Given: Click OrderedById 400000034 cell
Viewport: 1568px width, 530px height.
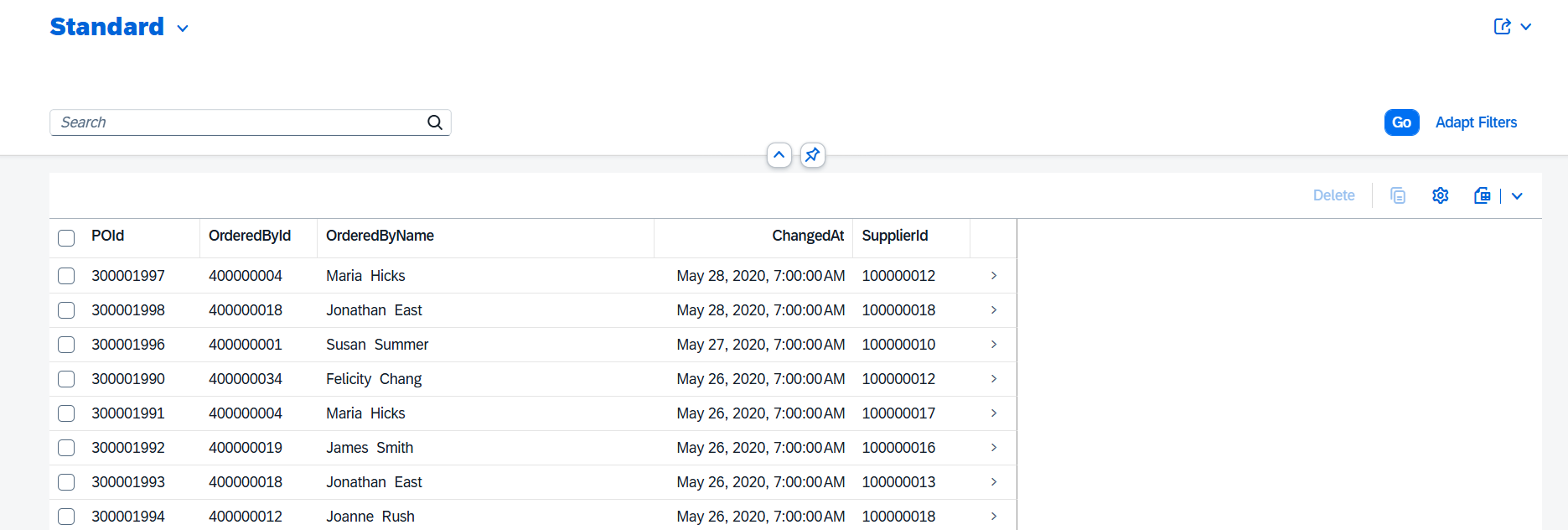Looking at the screenshot, I should point(246,379).
